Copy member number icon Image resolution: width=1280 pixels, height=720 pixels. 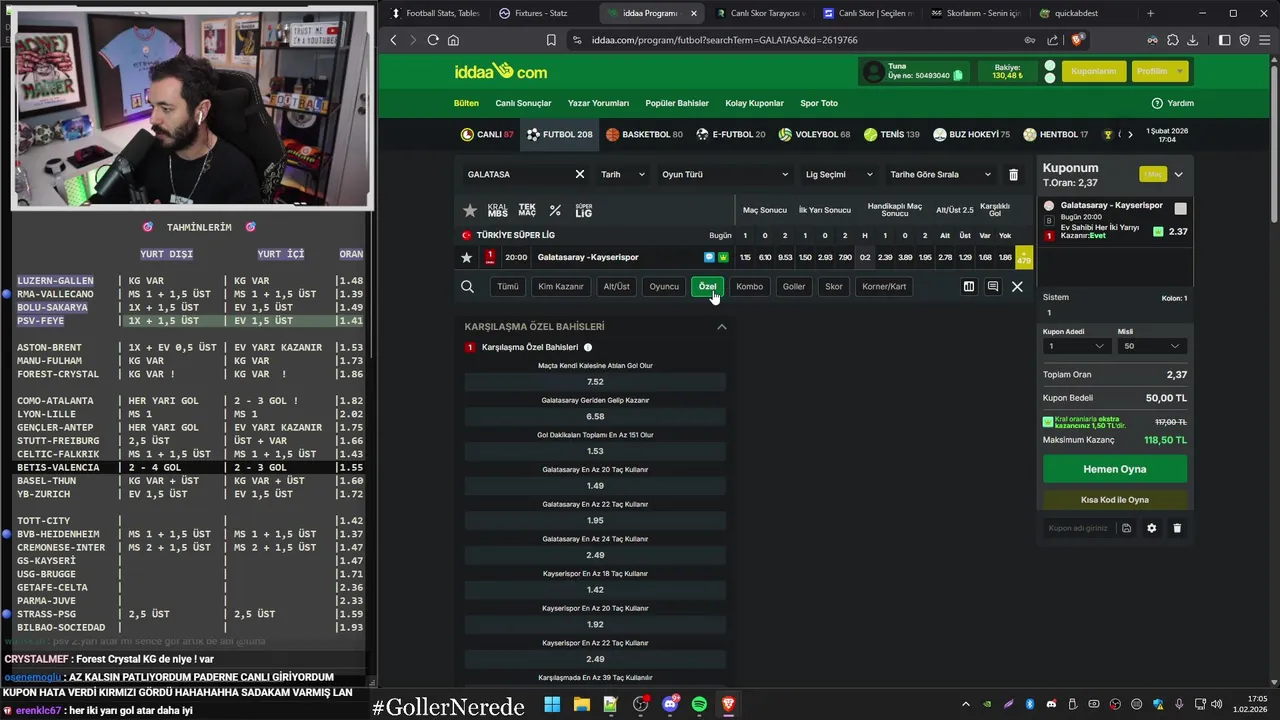tap(958, 76)
